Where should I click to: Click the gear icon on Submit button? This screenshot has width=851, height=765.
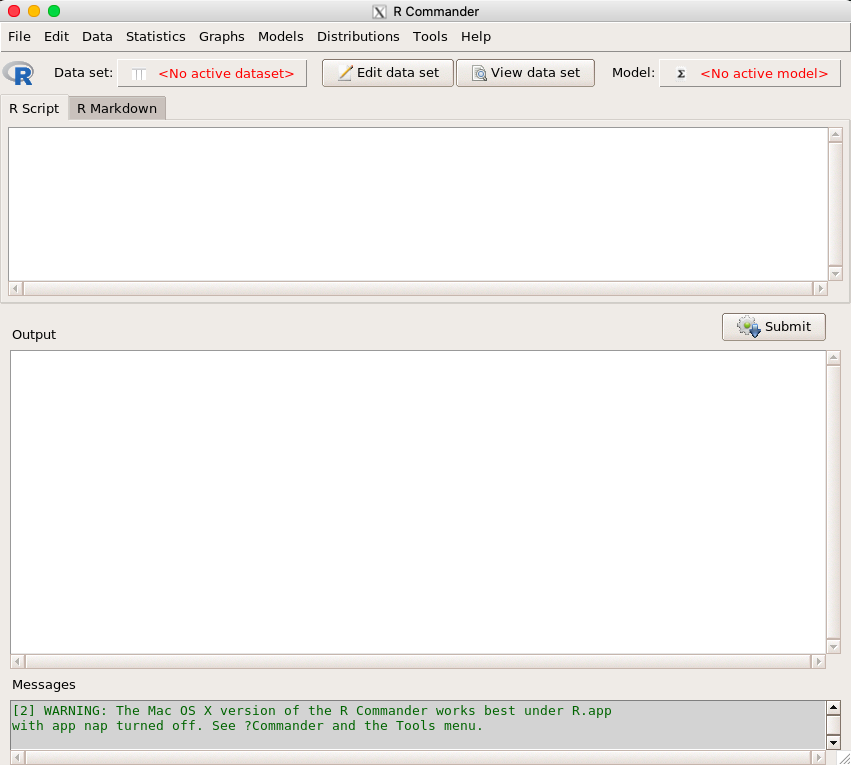point(748,327)
